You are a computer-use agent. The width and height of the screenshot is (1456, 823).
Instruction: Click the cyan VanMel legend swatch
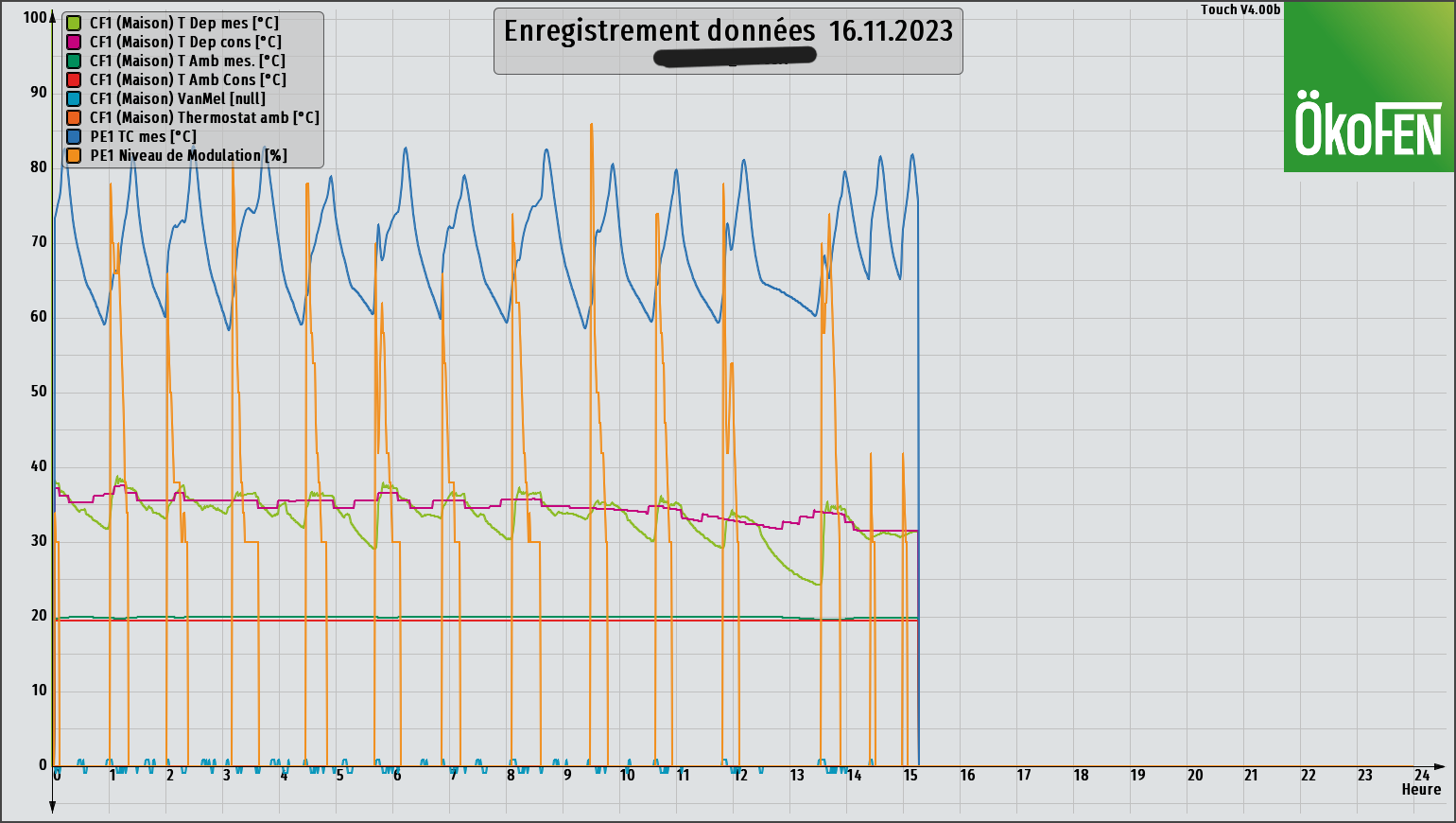click(73, 99)
